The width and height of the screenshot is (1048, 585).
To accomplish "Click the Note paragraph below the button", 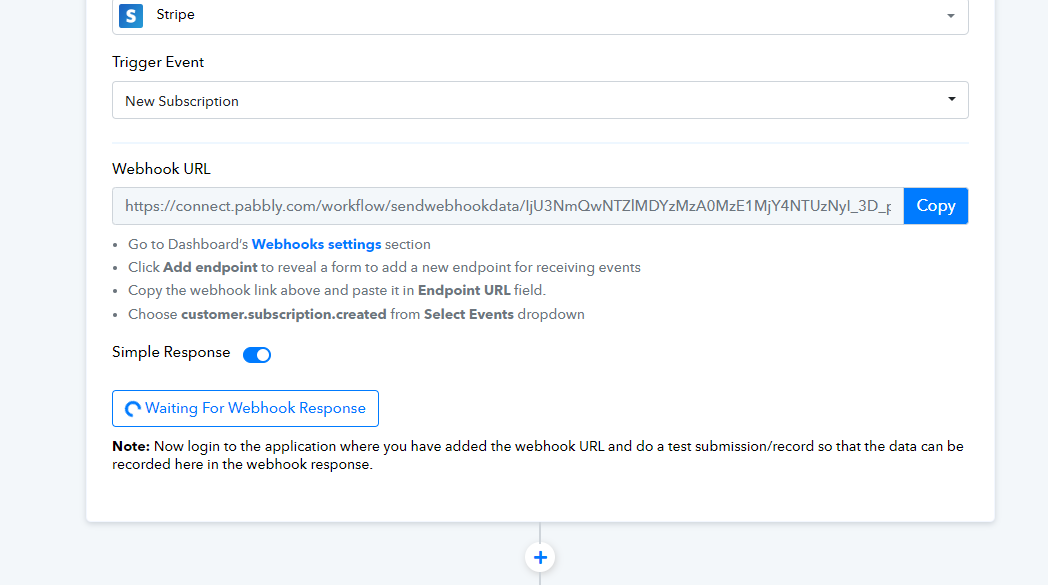I will (x=538, y=455).
